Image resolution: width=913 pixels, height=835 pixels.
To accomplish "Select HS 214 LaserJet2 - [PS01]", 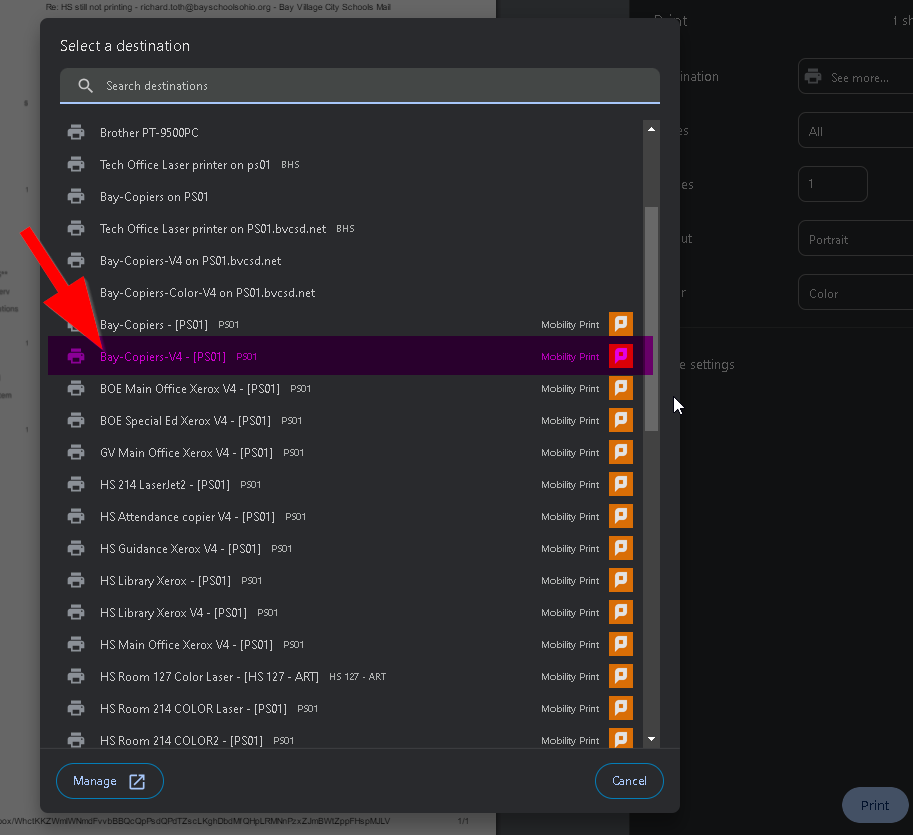I will click(350, 484).
